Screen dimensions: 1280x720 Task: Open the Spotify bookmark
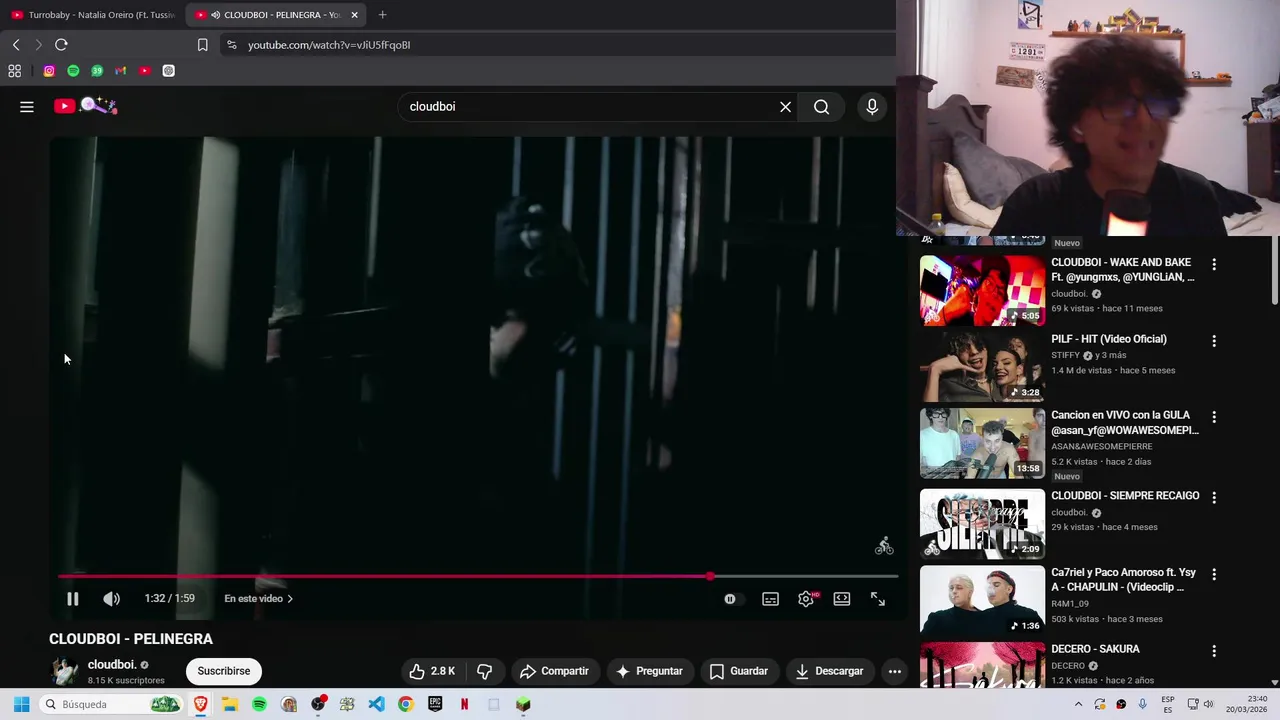(x=73, y=71)
